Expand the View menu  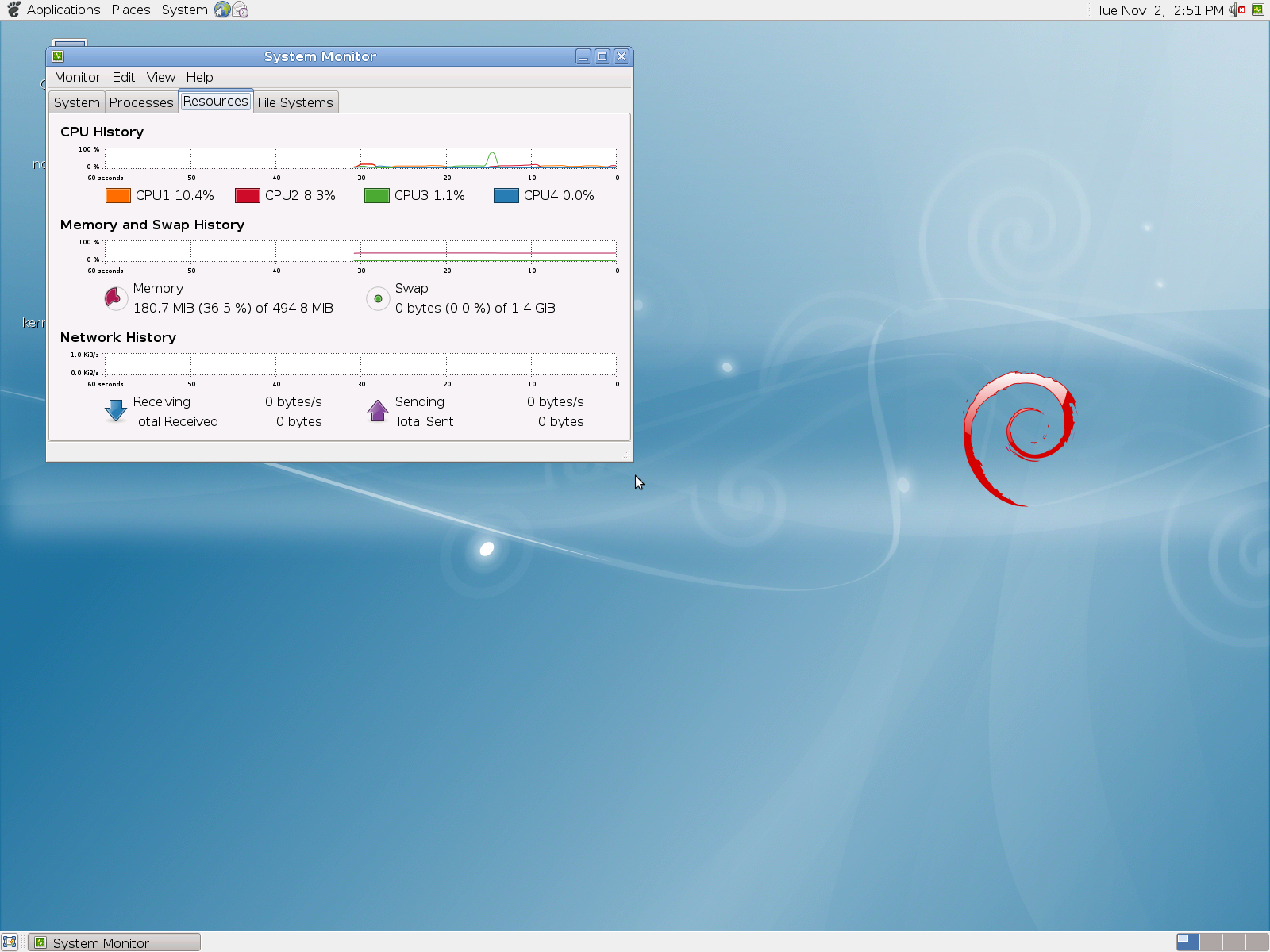[x=160, y=77]
